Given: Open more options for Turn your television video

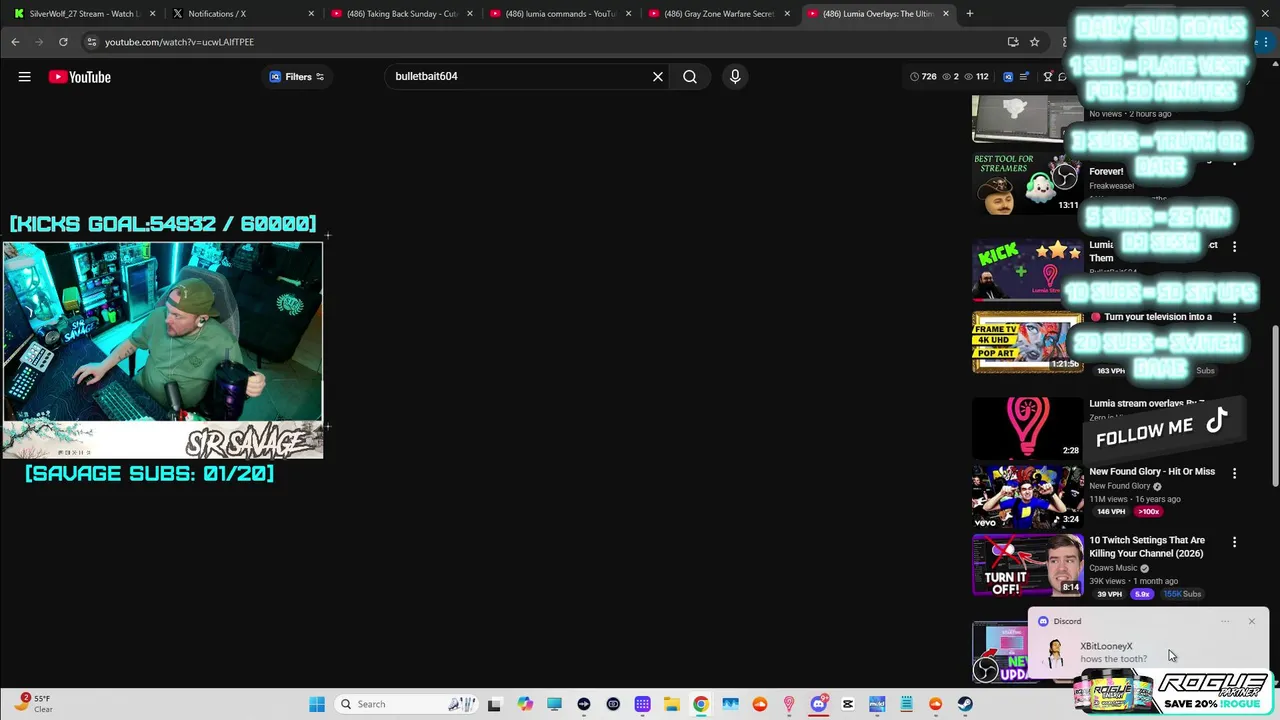Looking at the screenshot, I should click(x=1234, y=318).
